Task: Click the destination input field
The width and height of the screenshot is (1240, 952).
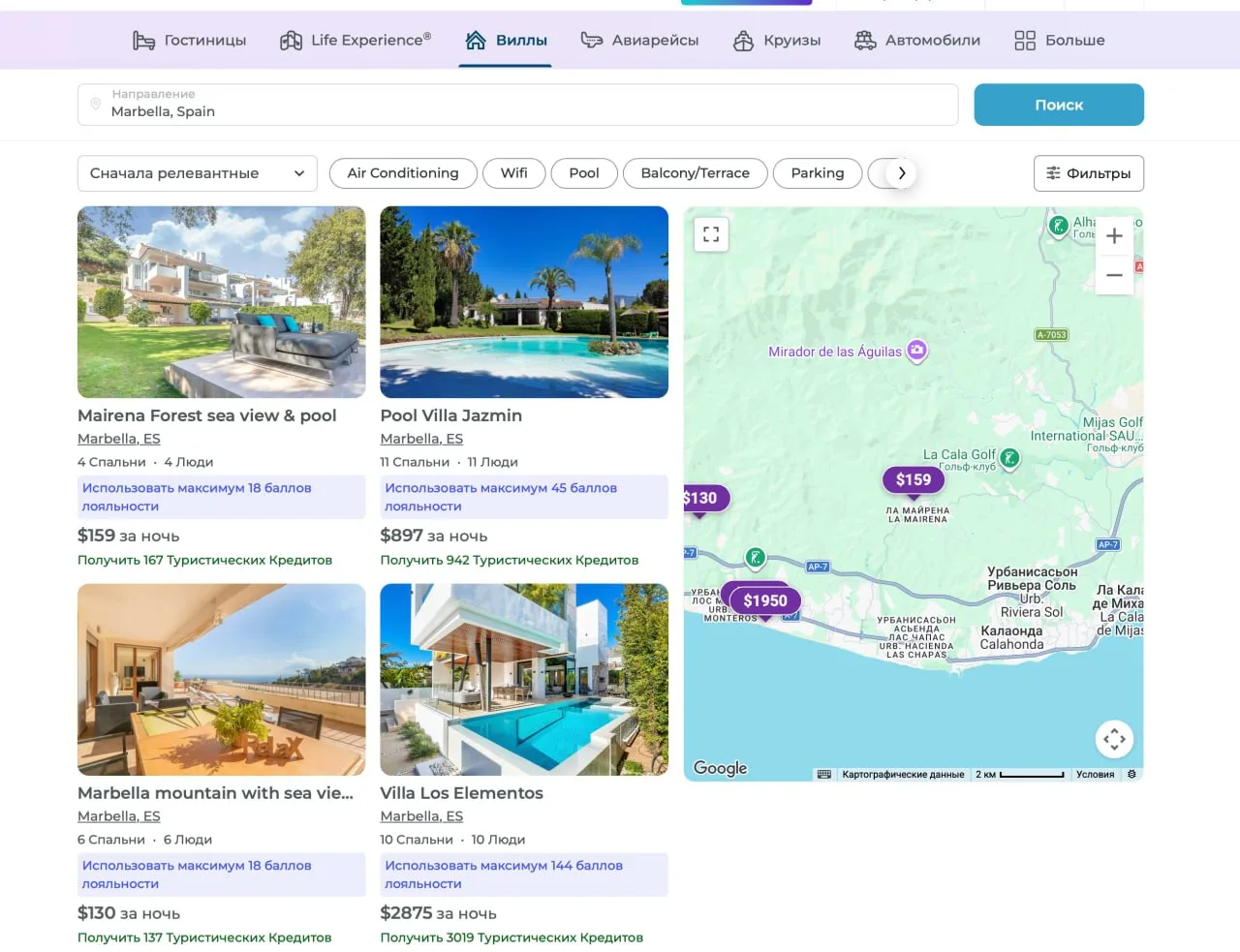Action: [x=518, y=105]
